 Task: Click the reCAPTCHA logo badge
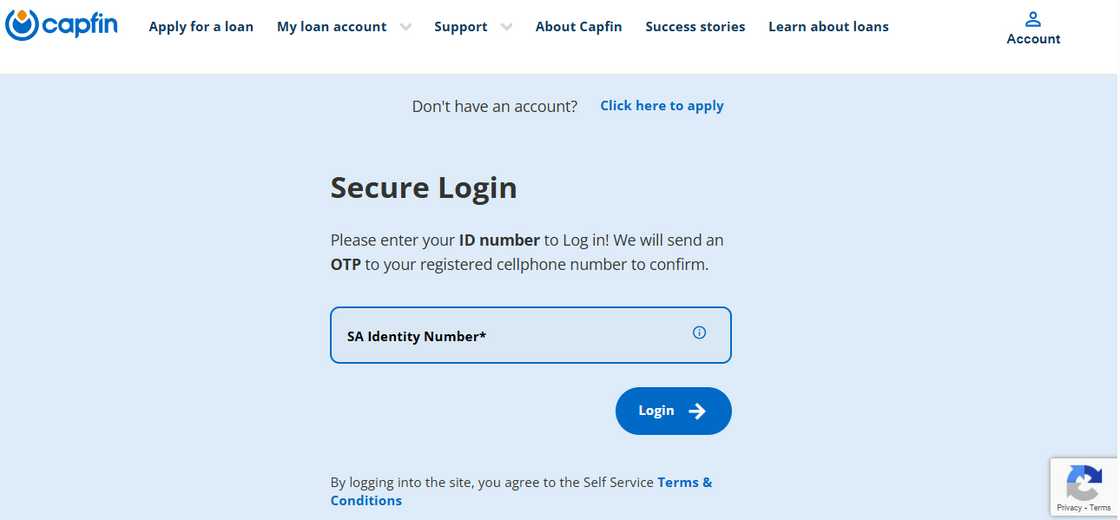coord(1084,484)
